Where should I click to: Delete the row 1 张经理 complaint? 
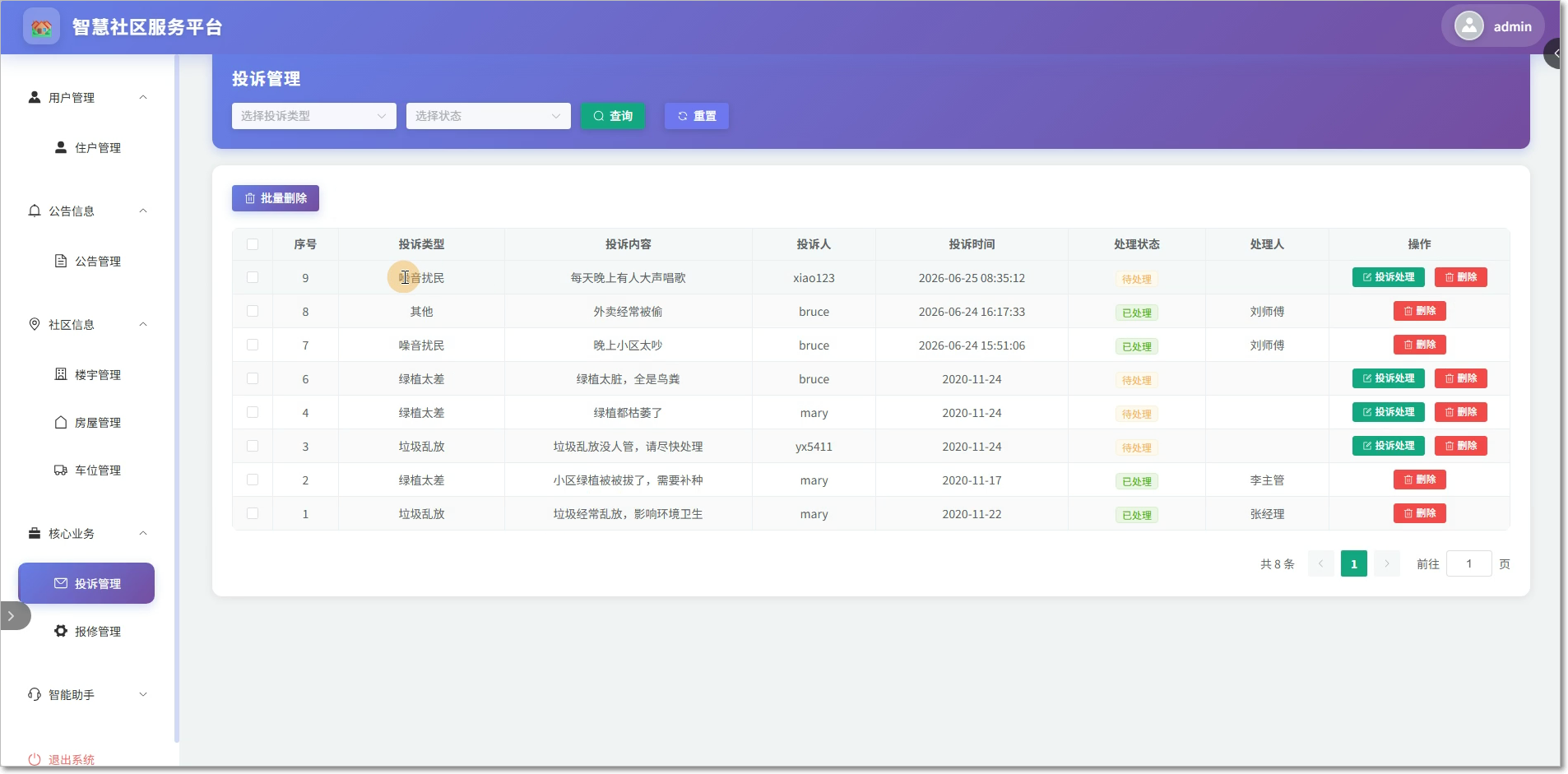[1420, 513]
